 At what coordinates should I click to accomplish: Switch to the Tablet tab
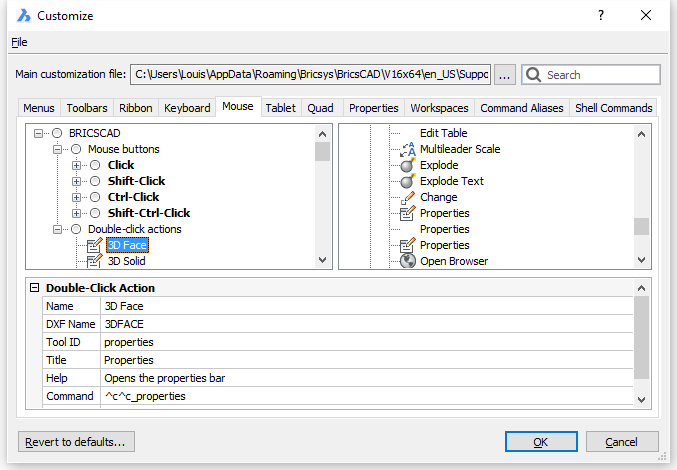click(281, 108)
